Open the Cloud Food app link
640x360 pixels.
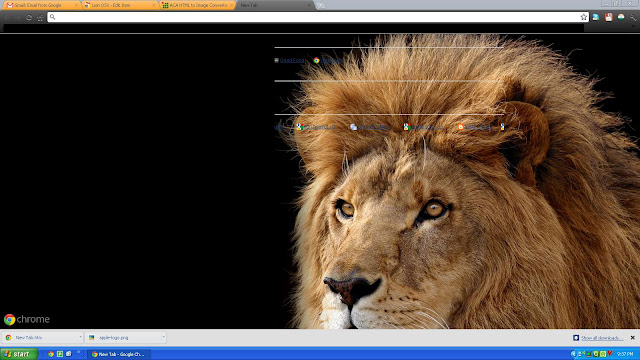pos(289,60)
